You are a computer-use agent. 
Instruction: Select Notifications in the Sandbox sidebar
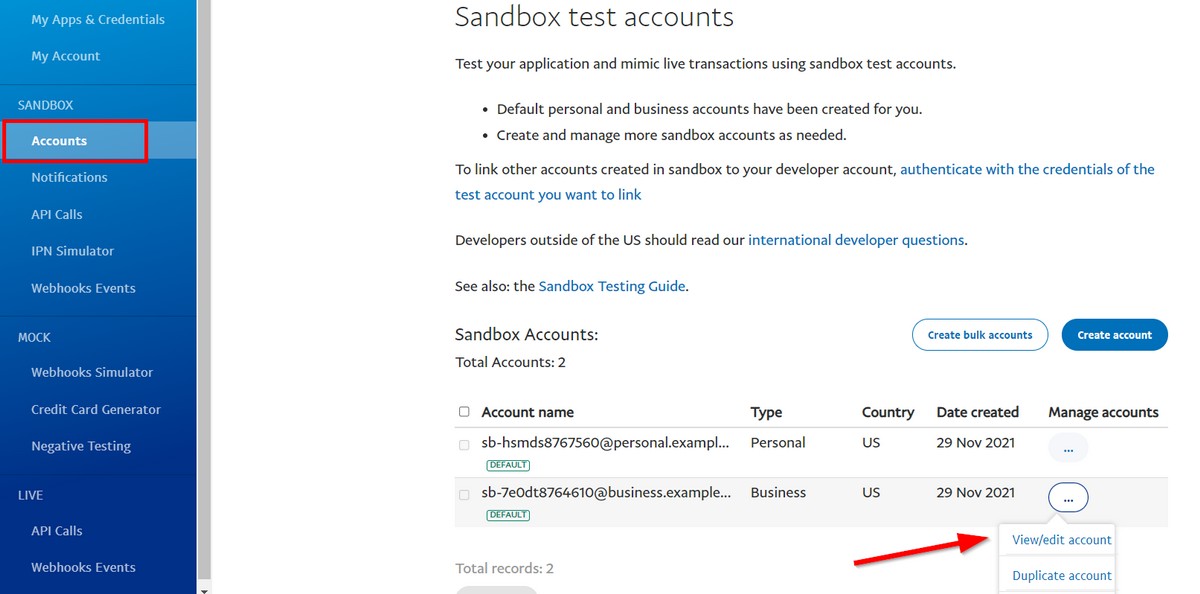point(70,176)
